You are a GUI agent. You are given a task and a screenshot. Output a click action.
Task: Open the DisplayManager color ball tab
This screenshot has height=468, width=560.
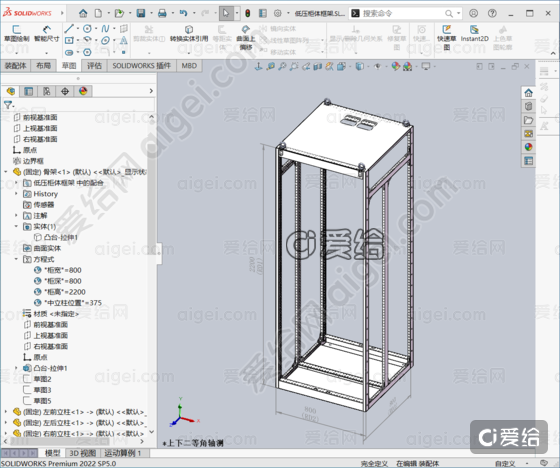(x=83, y=91)
